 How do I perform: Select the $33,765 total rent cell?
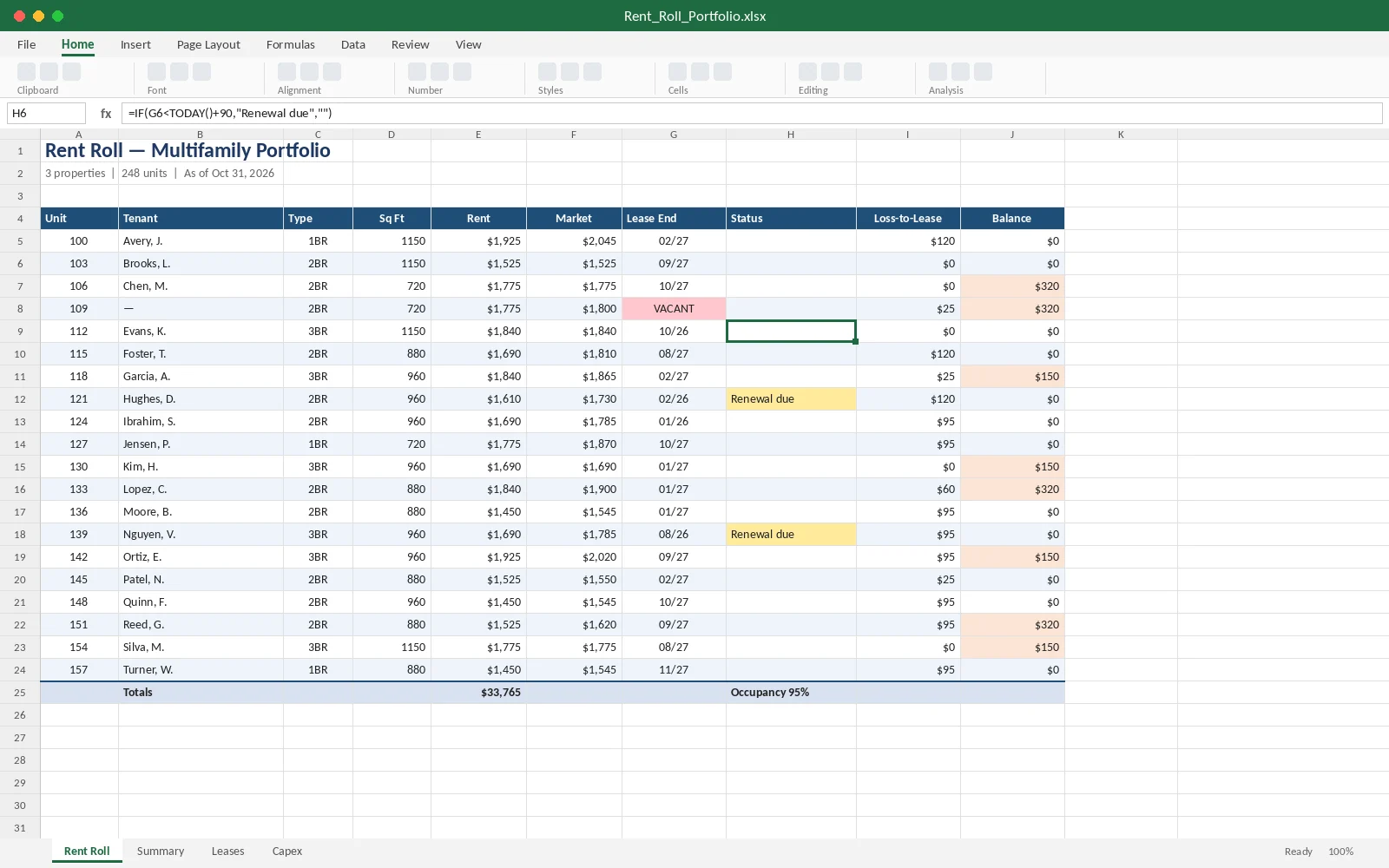pyautogui.click(x=478, y=693)
